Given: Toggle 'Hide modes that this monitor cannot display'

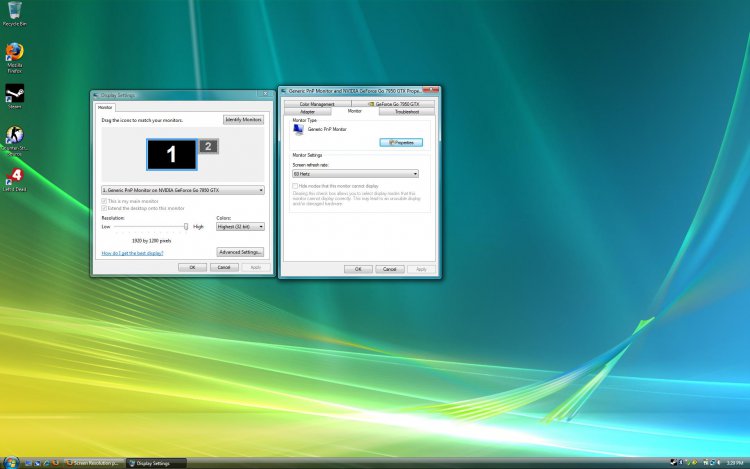Looking at the screenshot, I should click(x=296, y=185).
